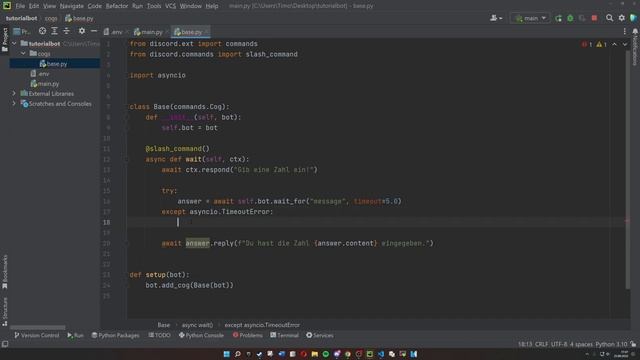Open the Help menu
The height and width of the screenshot is (360, 640).
click(211, 6)
